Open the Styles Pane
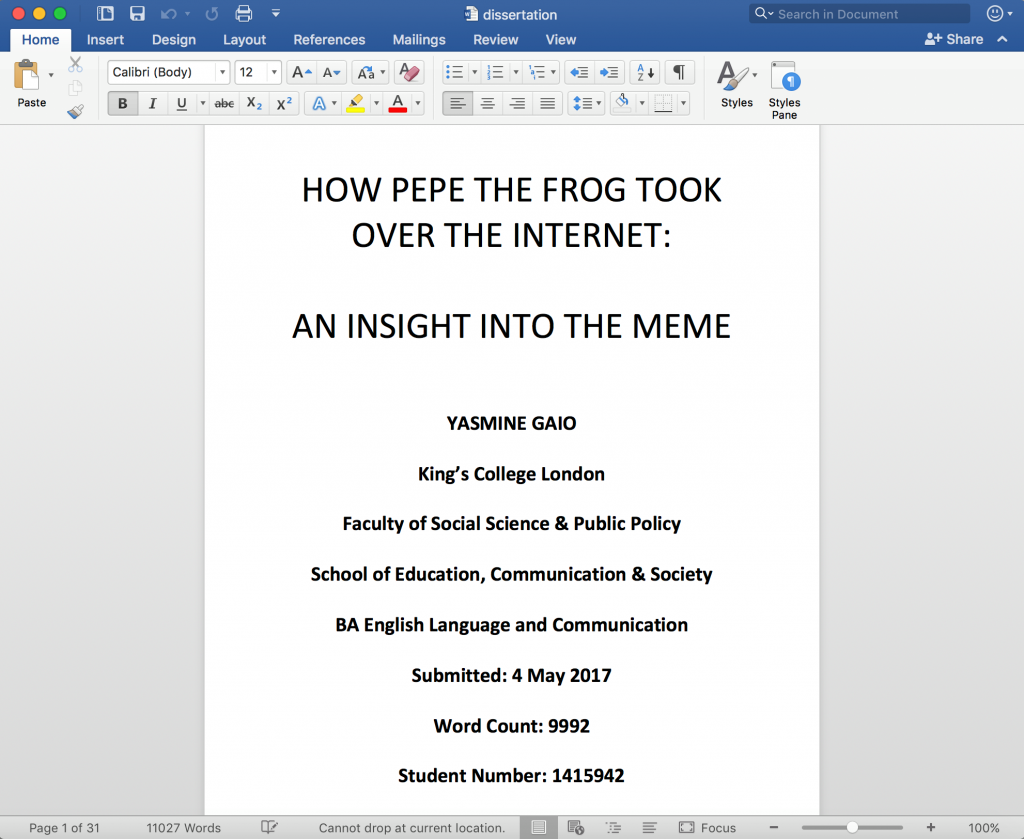The image size is (1024, 839). click(784, 90)
